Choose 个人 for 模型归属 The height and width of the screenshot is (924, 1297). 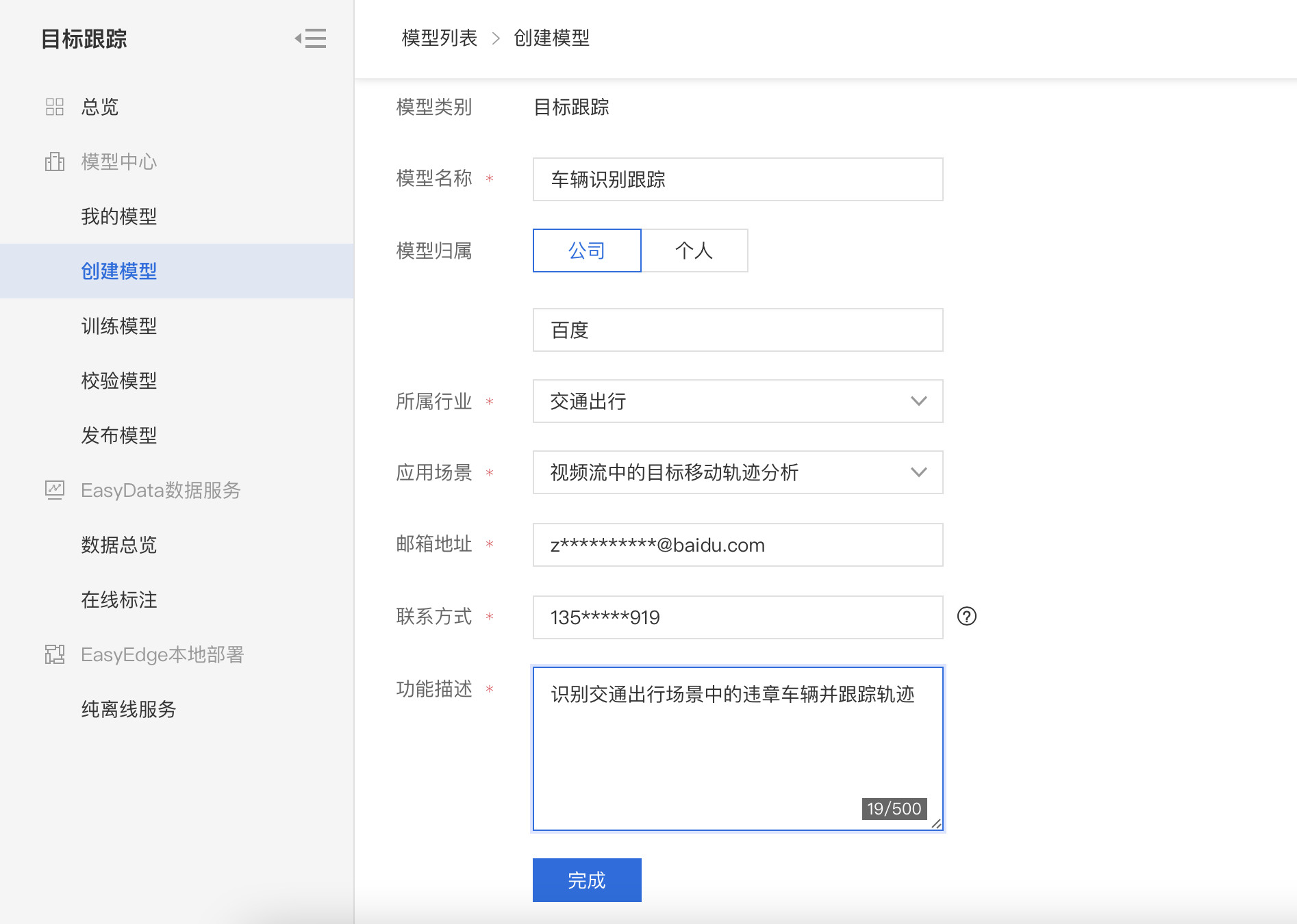point(694,251)
